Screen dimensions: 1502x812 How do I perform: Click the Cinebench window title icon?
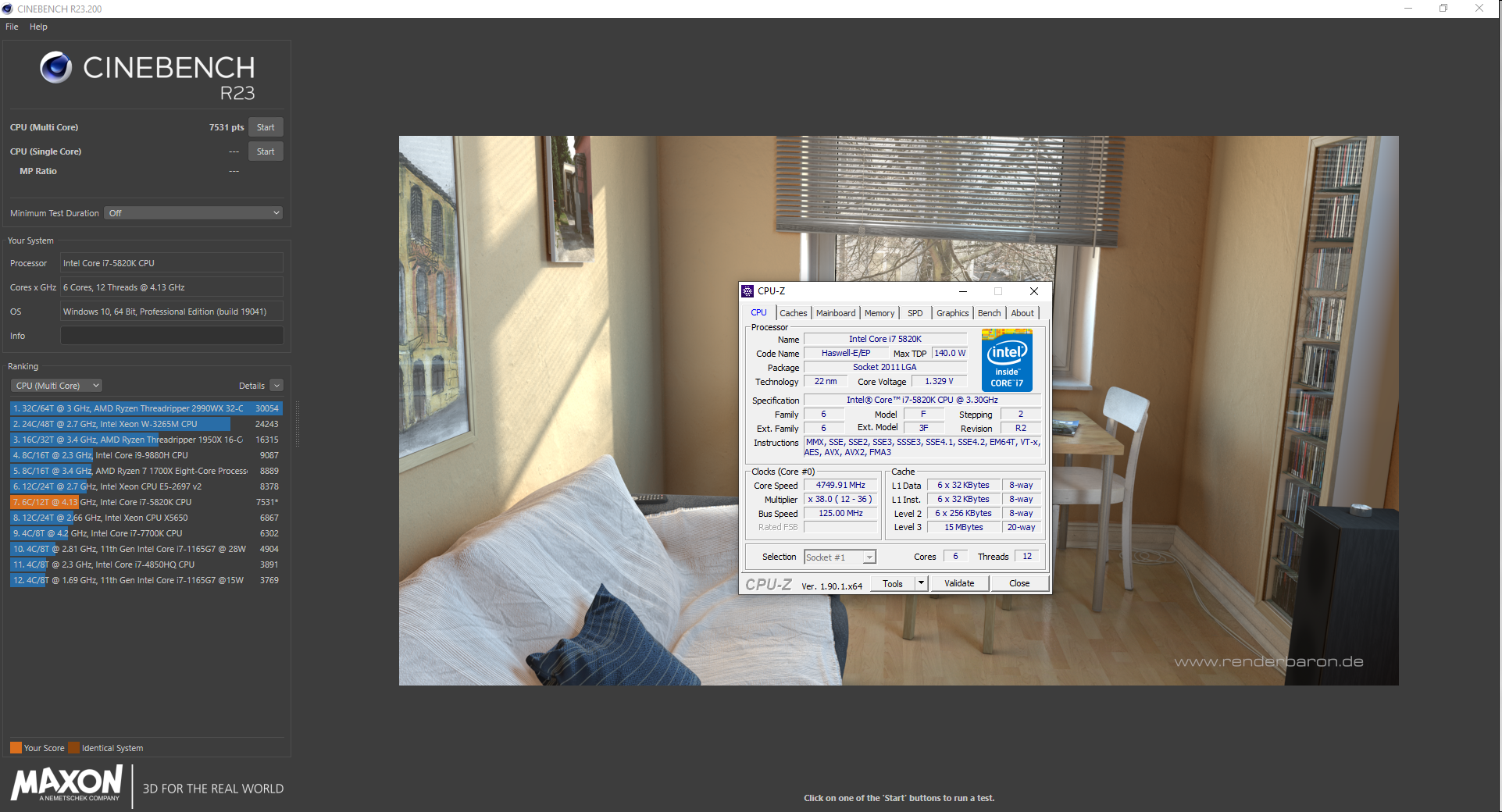pos(8,9)
